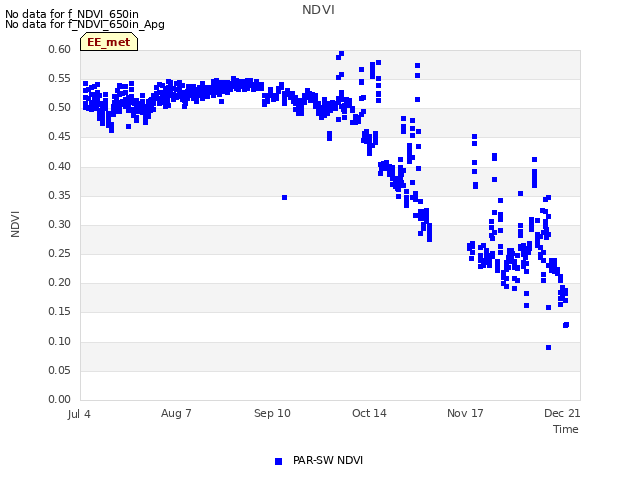Click the 0.30 y-axis tick label
This screenshot has width=640, height=480.
[60, 224]
